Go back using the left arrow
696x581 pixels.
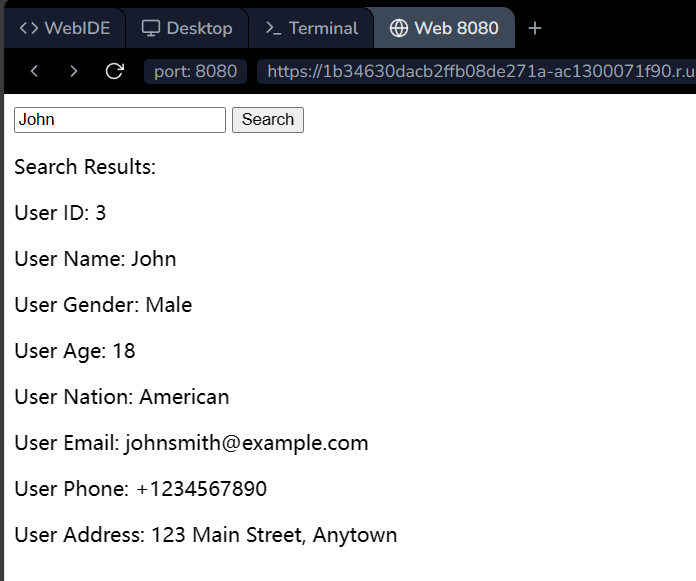(x=35, y=71)
